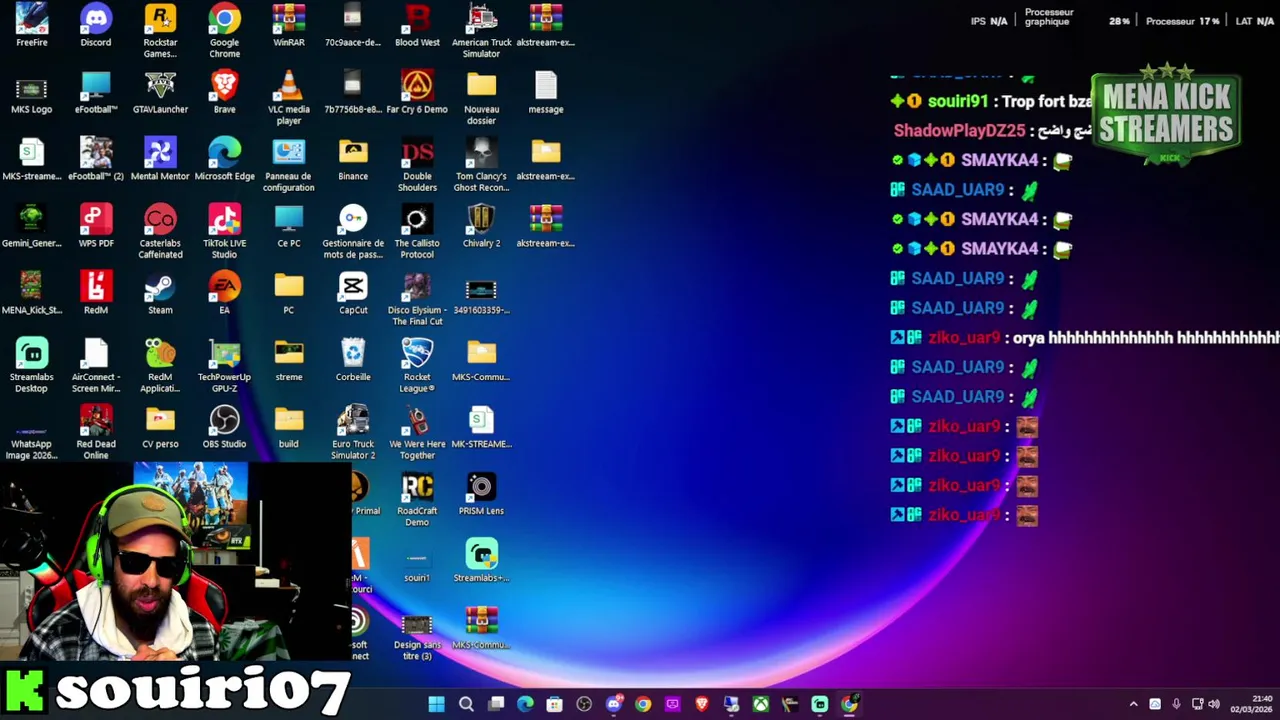Screen dimensions: 1280x720
Task: Open the streme folder
Action: click(289, 360)
